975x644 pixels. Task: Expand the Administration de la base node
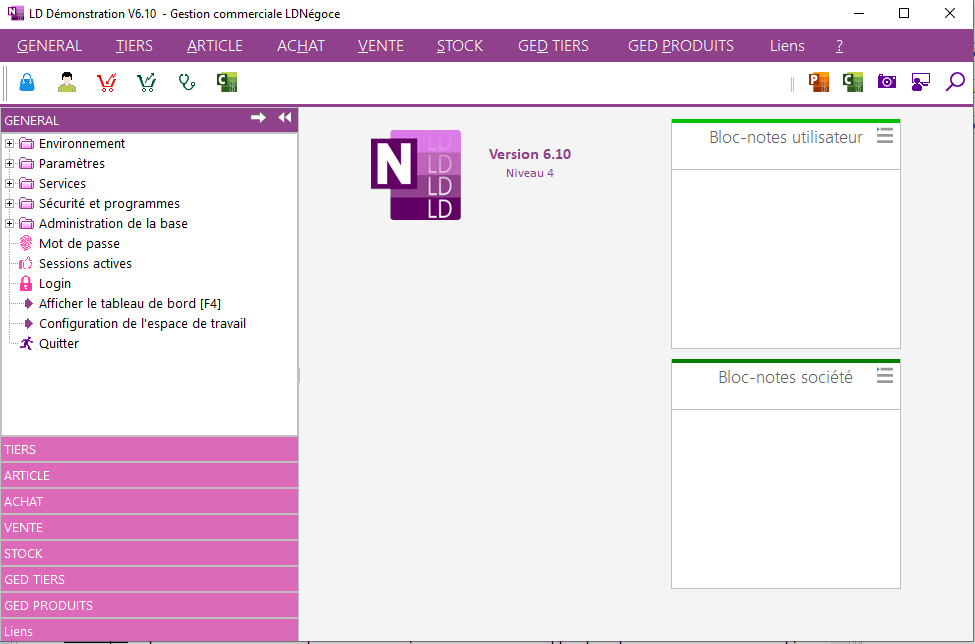[10, 224]
